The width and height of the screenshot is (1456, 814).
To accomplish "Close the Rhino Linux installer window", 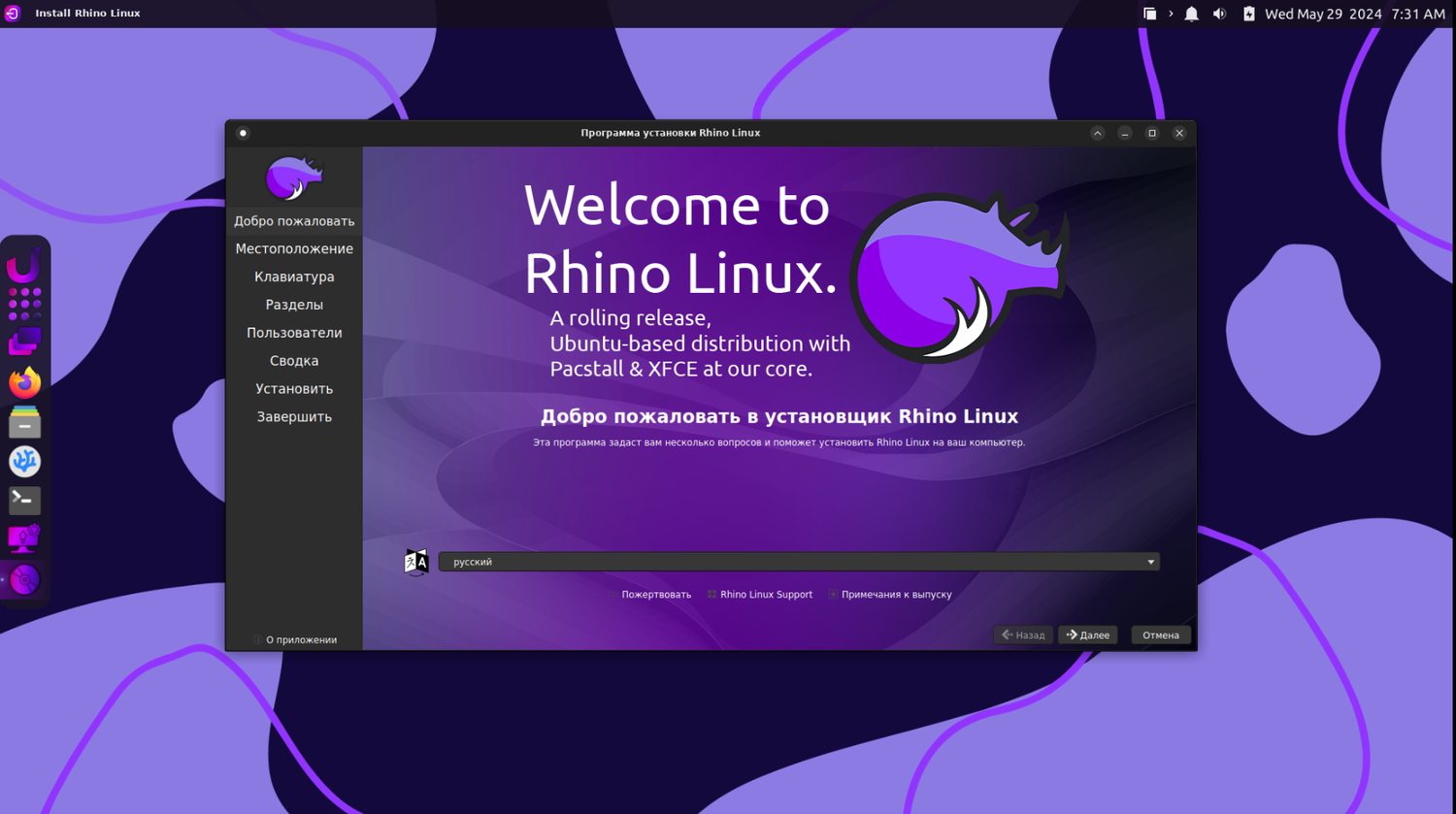I will 1179,133.
